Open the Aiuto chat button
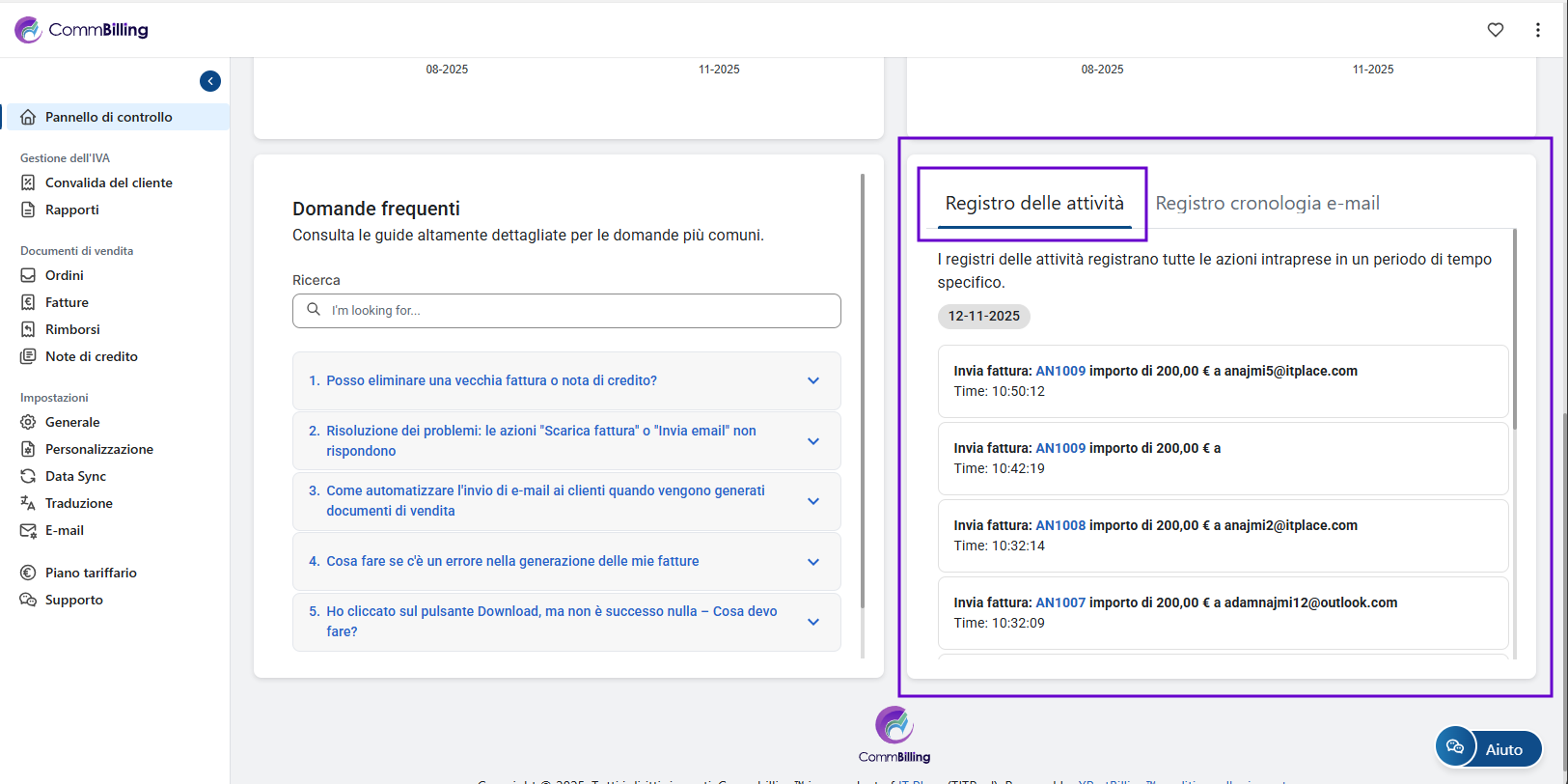The height and width of the screenshot is (784, 1568). 1488,748
